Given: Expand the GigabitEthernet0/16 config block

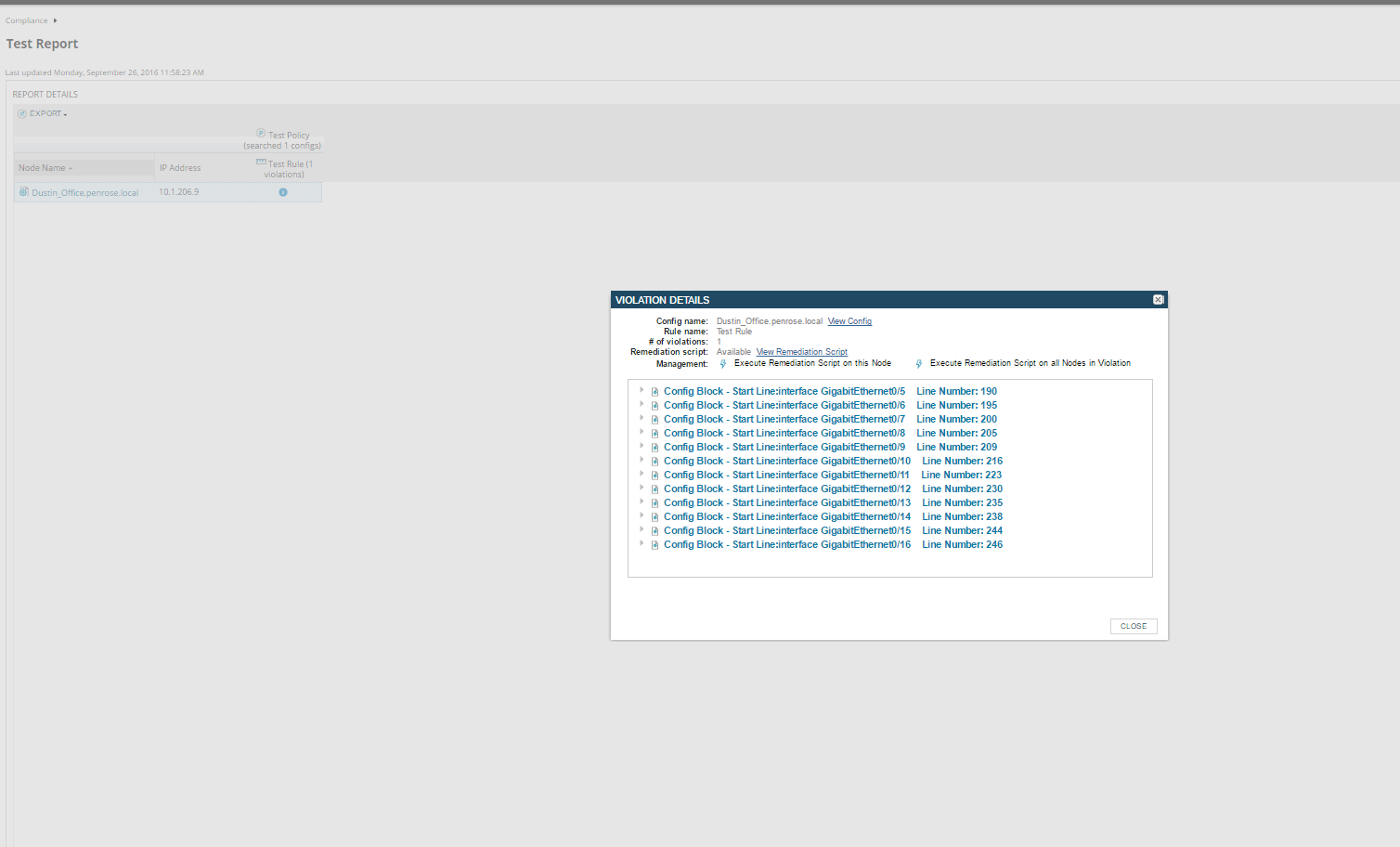Looking at the screenshot, I should (x=642, y=543).
